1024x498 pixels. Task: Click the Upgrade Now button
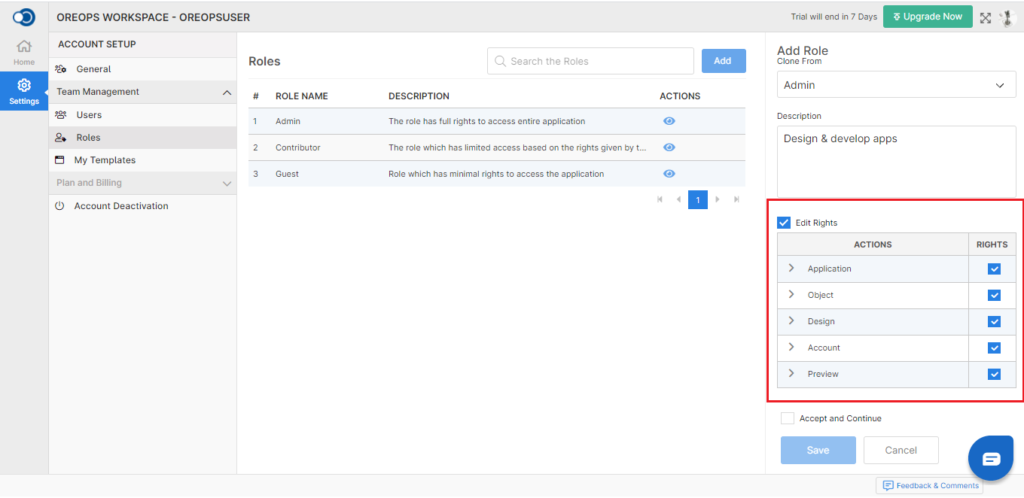coord(927,17)
